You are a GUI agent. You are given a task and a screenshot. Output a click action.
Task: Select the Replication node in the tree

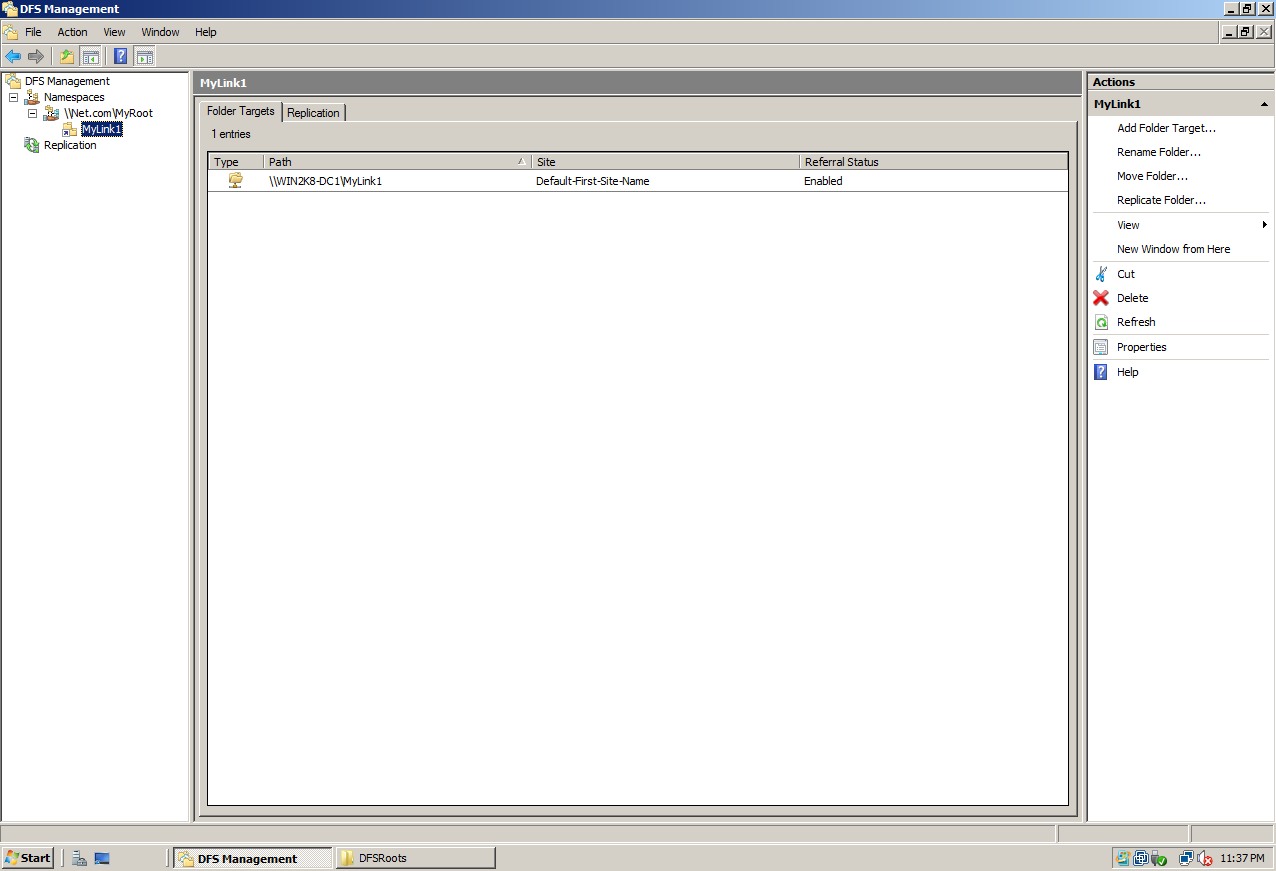coord(69,144)
